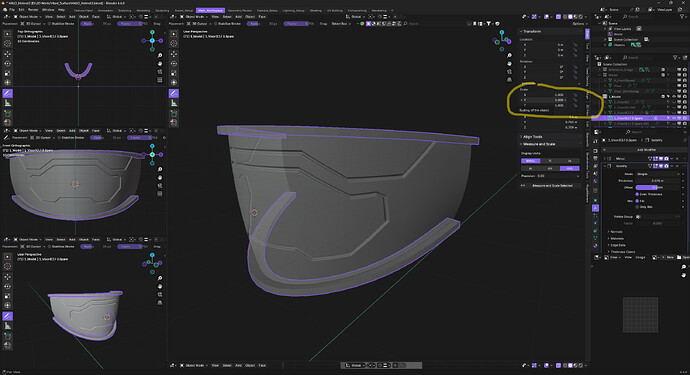Screen dimensions: 690x375
Task: Open the Object Data tab in Properties editor
Action: coord(595,238)
